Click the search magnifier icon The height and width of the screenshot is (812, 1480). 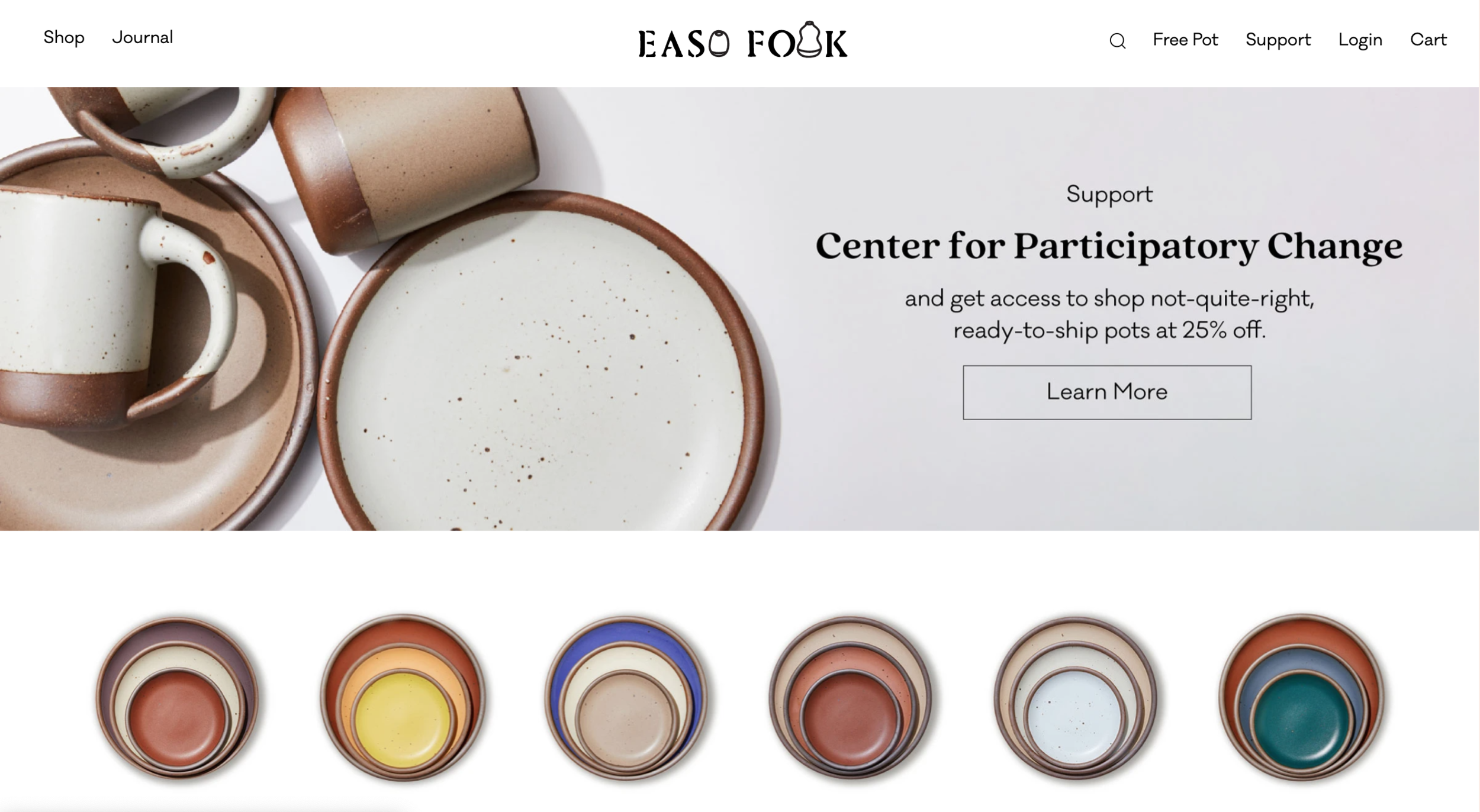1117,41
